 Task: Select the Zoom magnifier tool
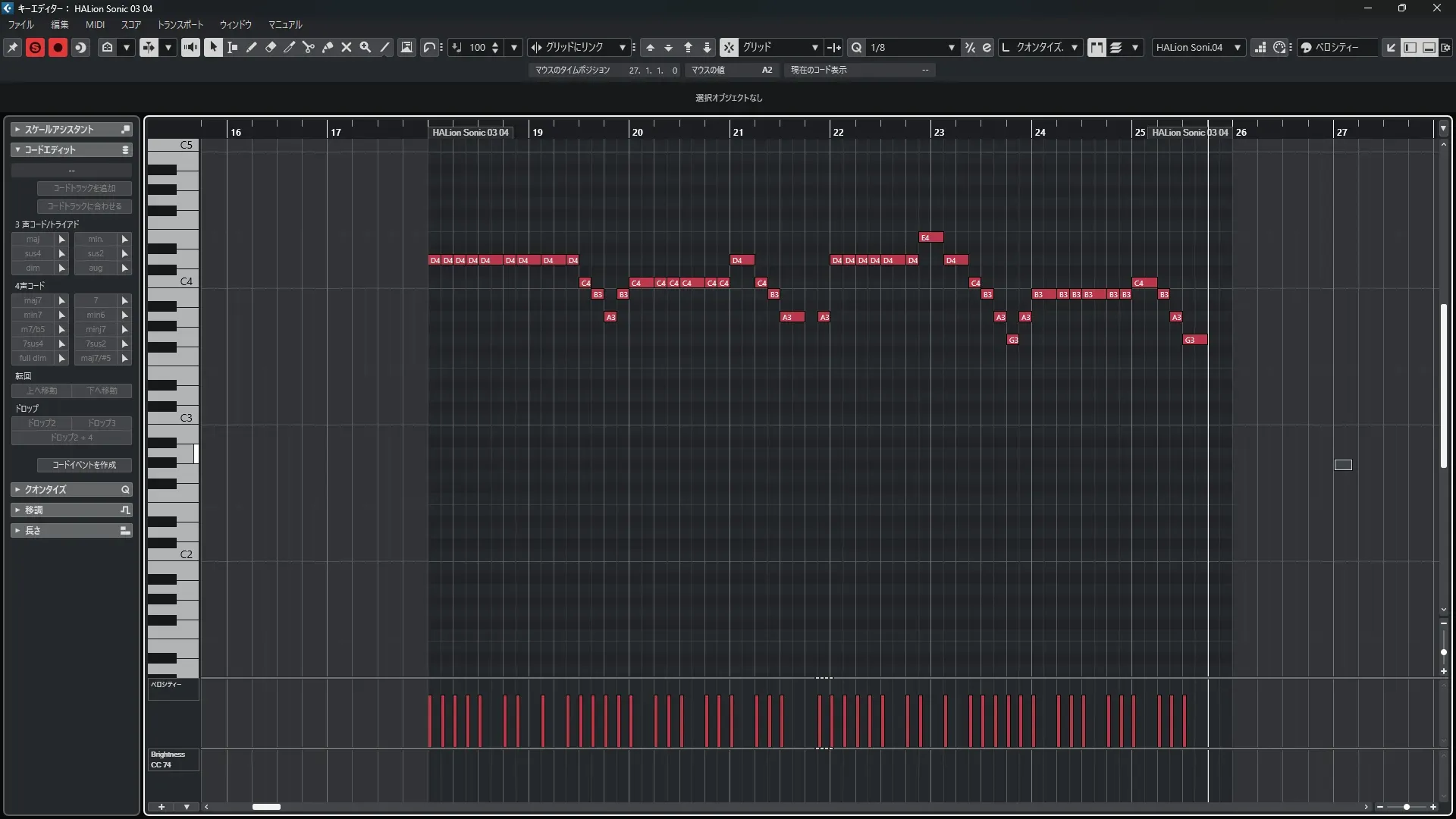click(x=366, y=47)
